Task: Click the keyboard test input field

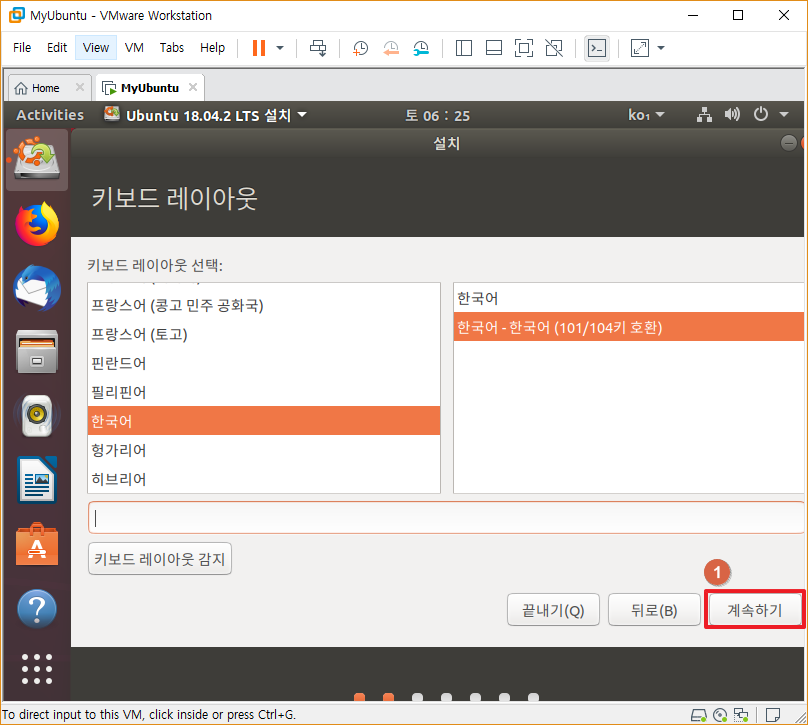Action: tap(446, 517)
